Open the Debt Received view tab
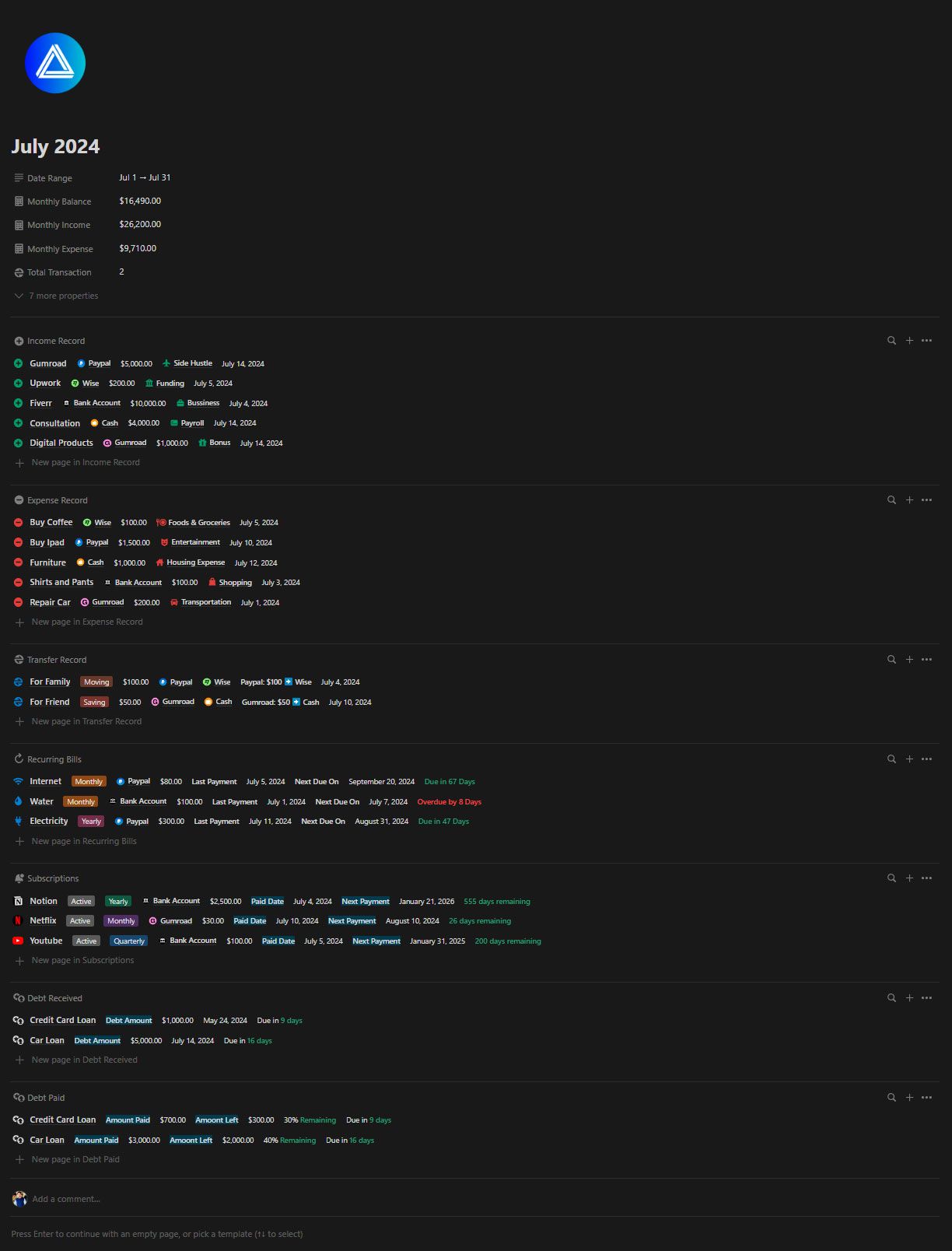Screen dimensions: 952x1251 point(48,998)
